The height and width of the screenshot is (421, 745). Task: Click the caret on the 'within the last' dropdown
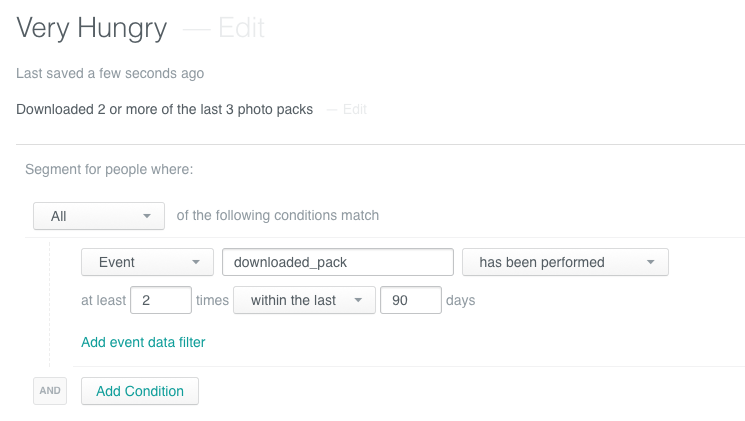[358, 300]
